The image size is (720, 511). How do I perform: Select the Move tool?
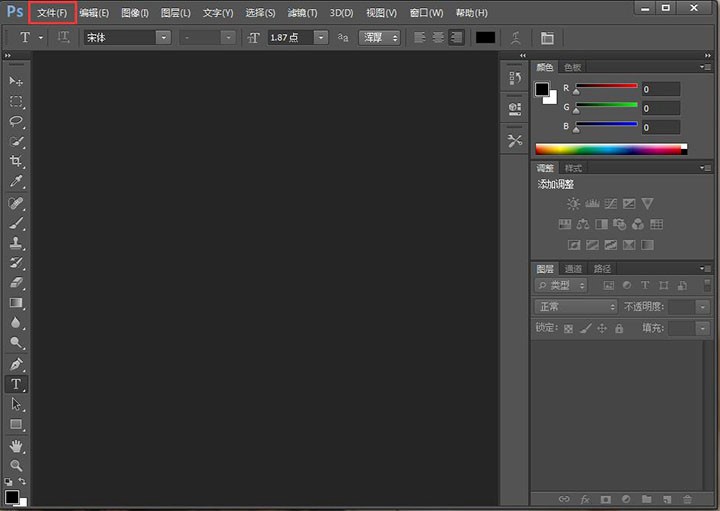[16, 81]
